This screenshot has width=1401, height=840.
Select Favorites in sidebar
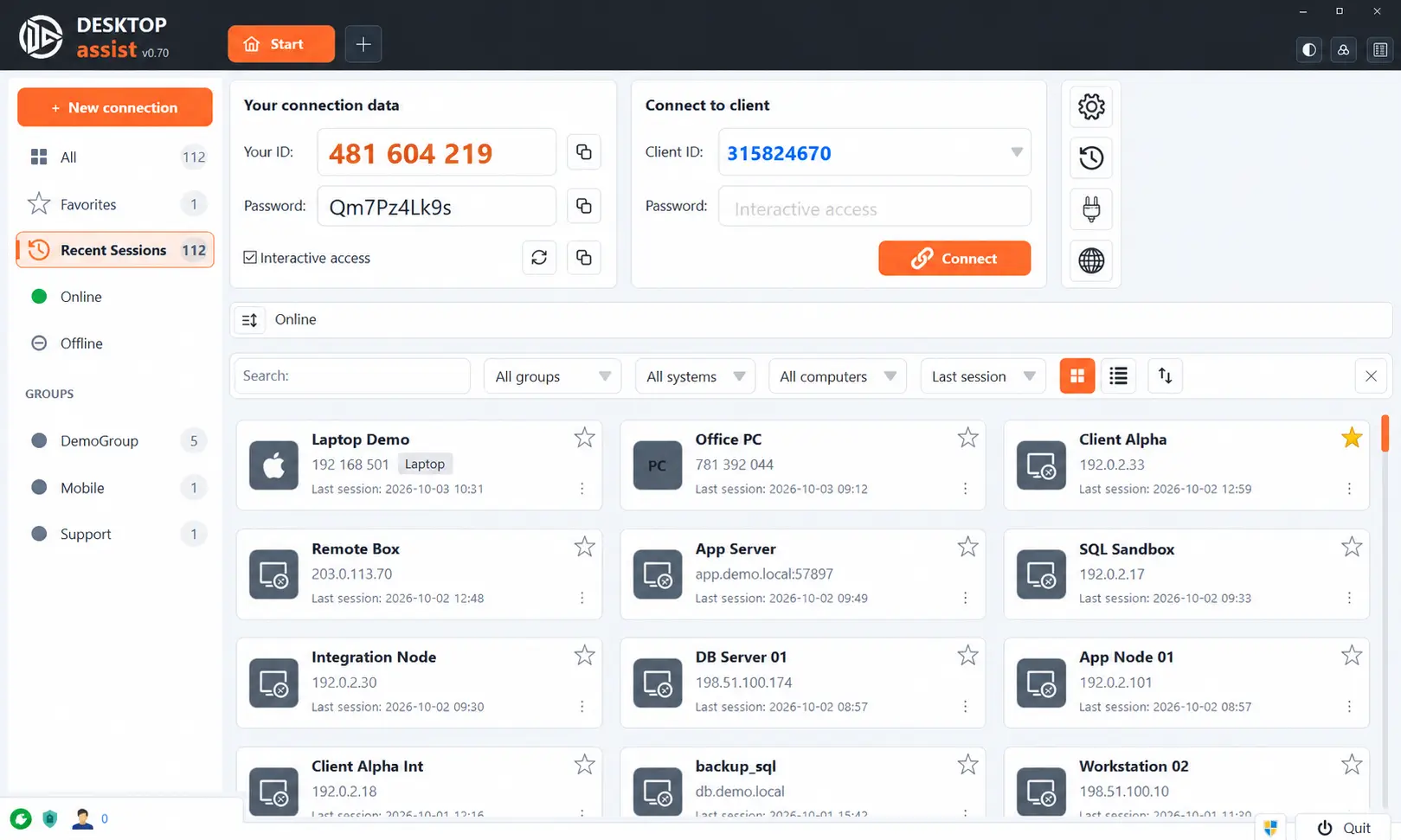(115, 204)
